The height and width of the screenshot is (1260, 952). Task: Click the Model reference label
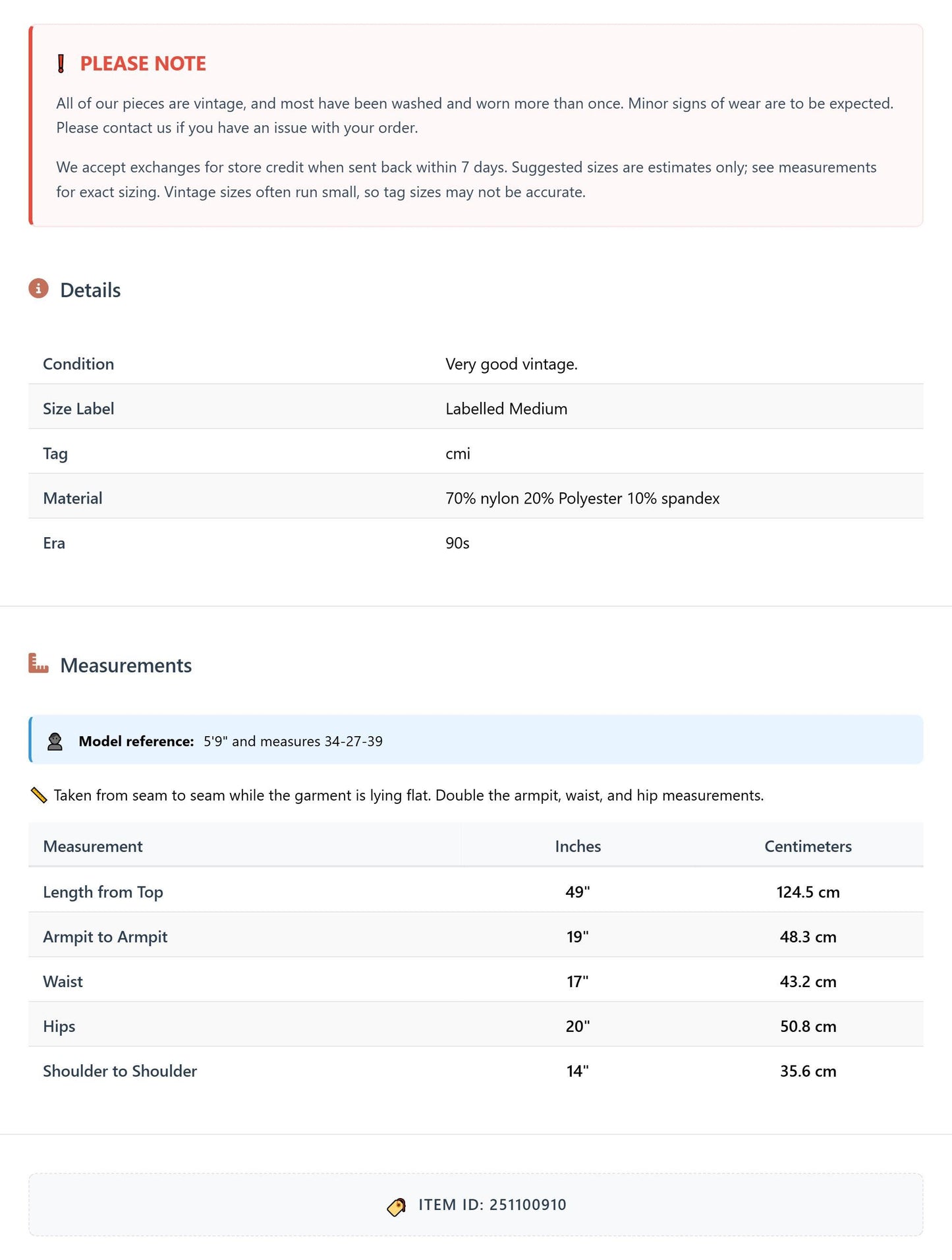136,741
